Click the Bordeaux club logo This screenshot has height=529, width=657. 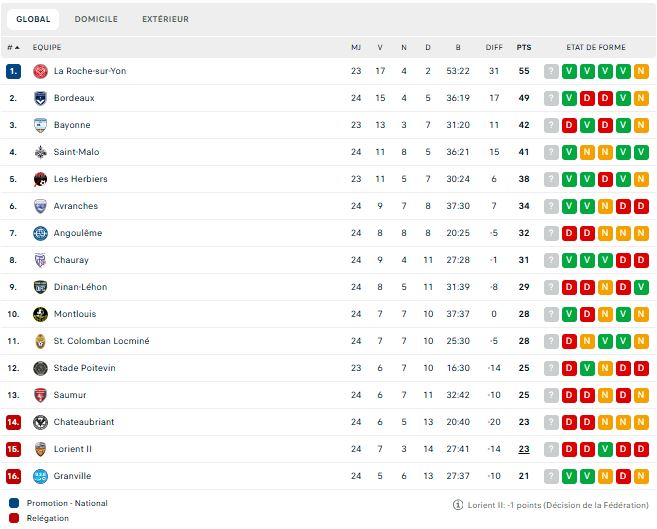tap(41, 98)
